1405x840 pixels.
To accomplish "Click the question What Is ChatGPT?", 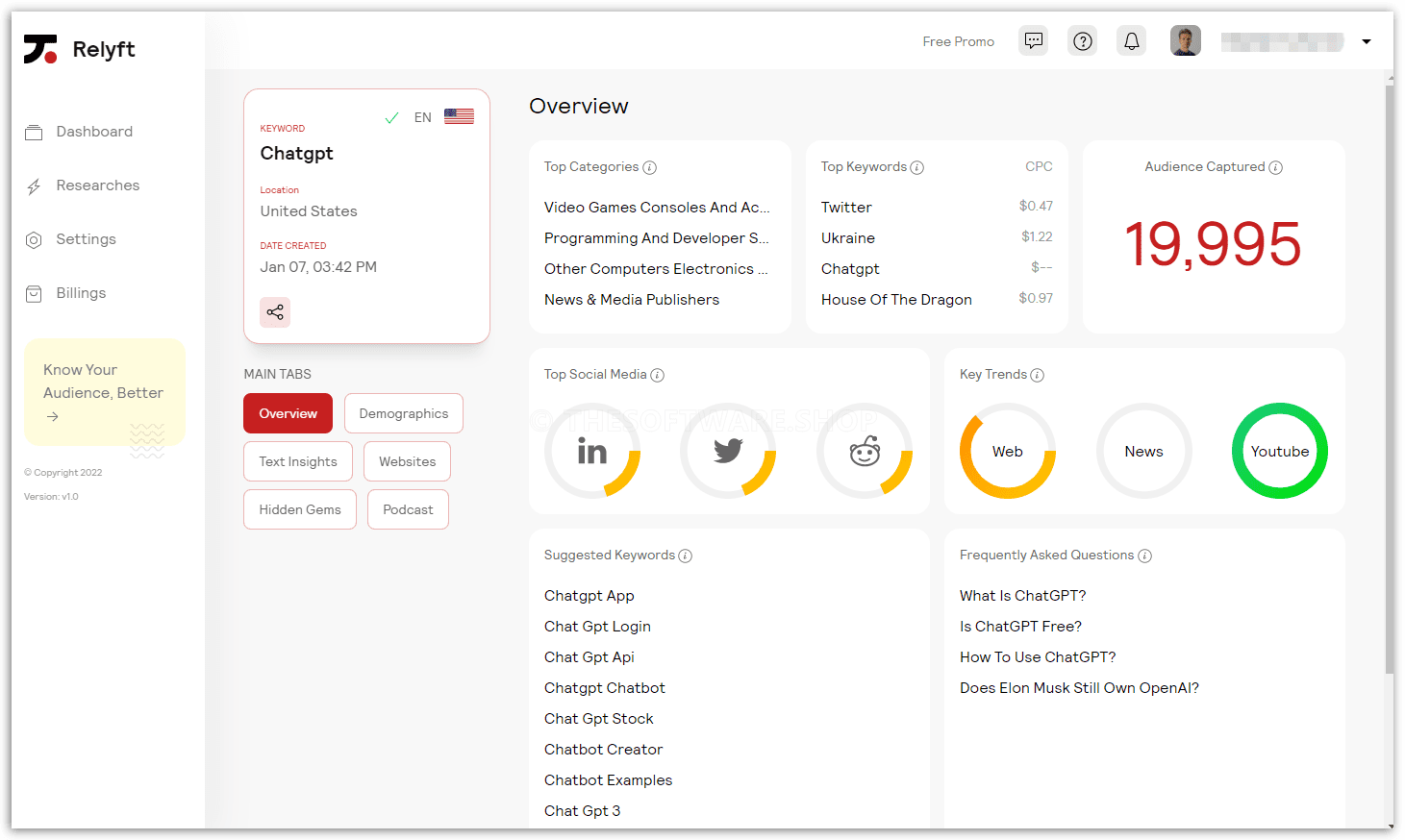I will click(1023, 596).
